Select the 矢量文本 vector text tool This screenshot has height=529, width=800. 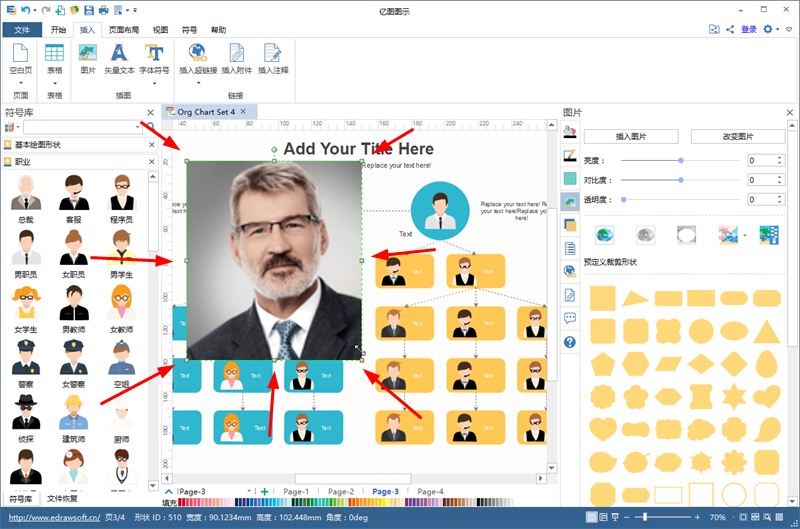tap(119, 58)
